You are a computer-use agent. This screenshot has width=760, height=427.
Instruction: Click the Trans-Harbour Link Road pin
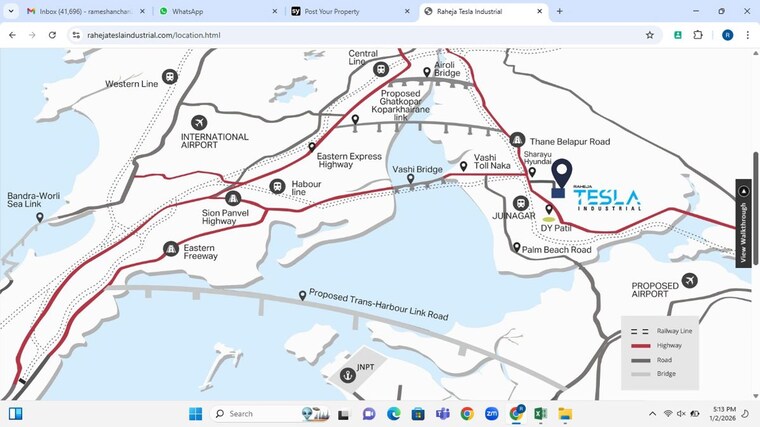point(302,295)
